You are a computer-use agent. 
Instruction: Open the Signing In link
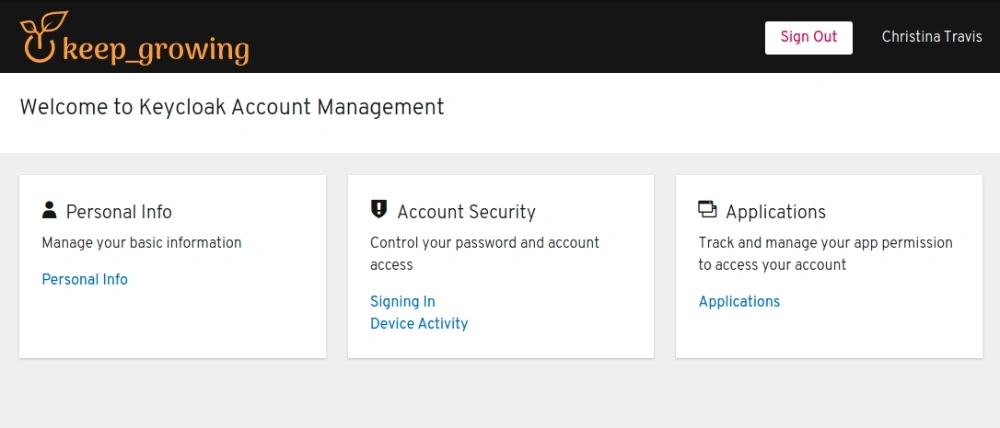click(x=402, y=301)
